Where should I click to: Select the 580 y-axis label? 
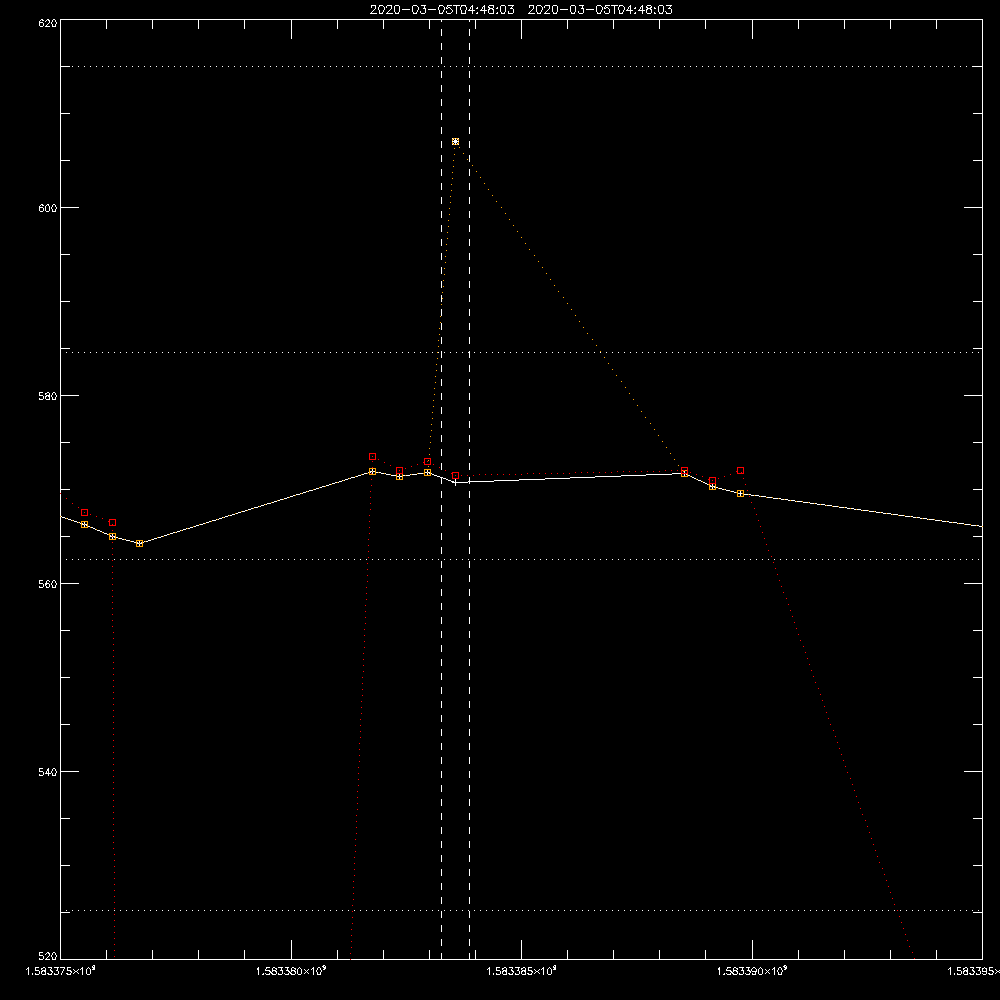click(x=48, y=396)
